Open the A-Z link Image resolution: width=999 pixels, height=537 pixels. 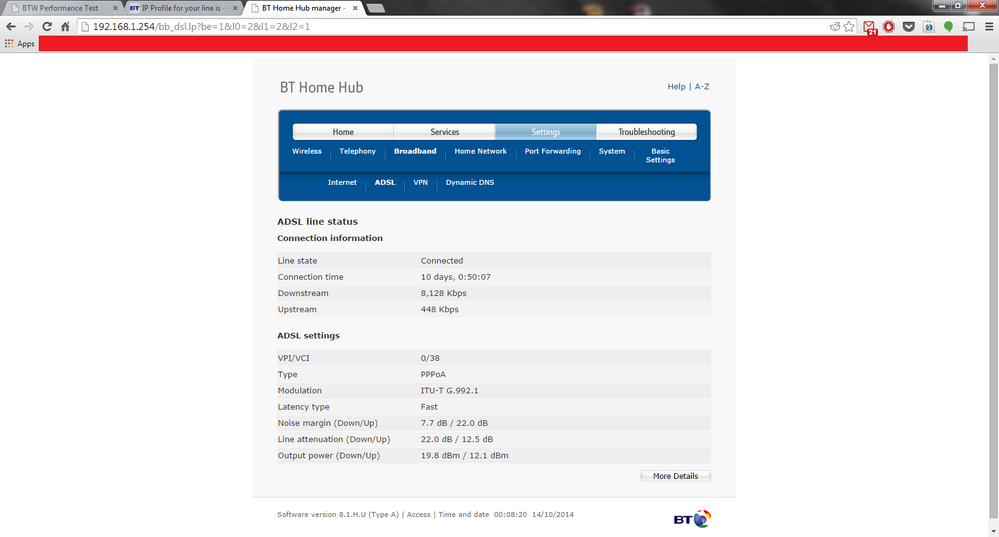[701, 87]
